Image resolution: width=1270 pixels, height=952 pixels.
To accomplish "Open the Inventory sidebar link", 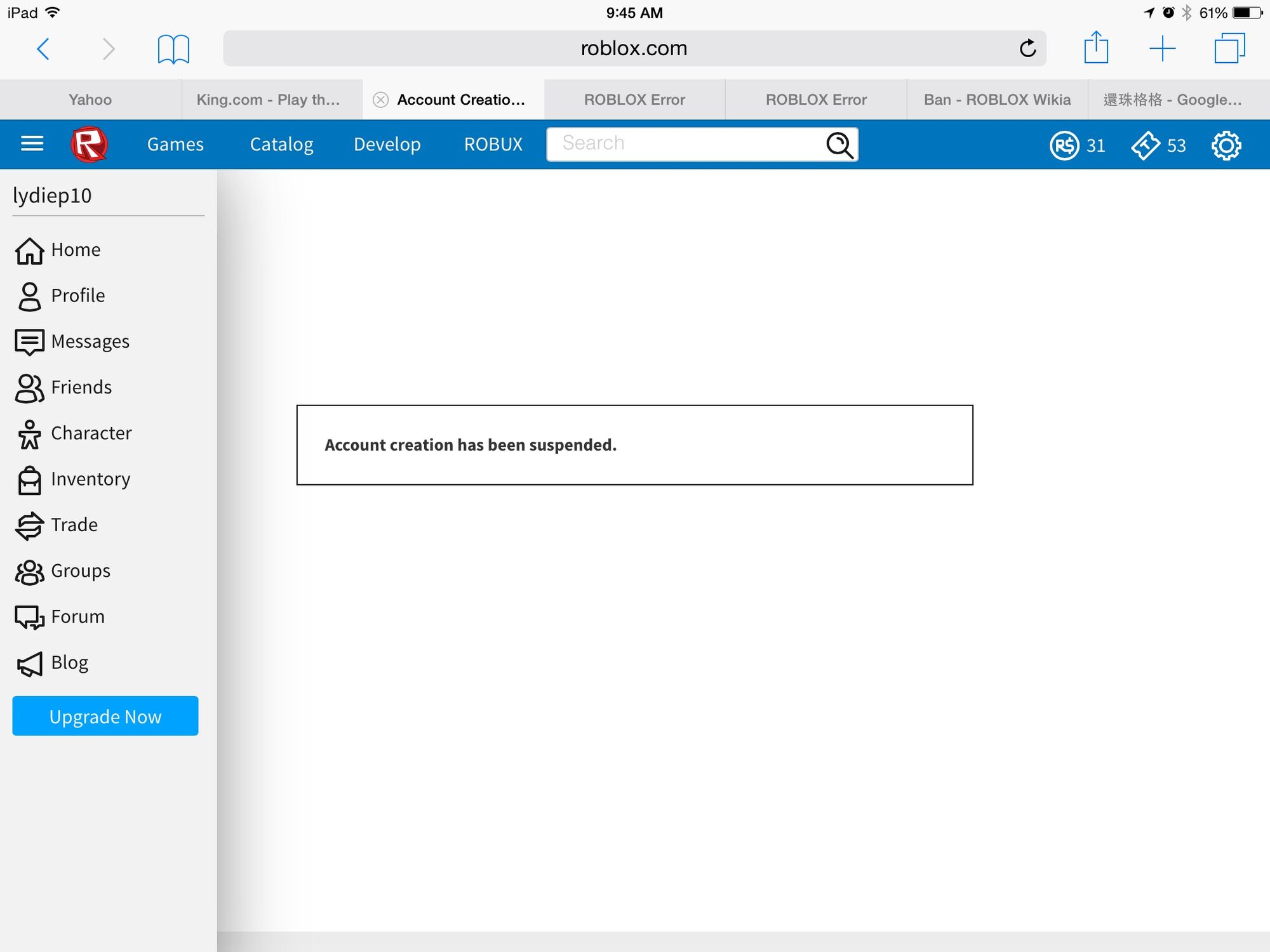I will pyautogui.click(x=91, y=479).
